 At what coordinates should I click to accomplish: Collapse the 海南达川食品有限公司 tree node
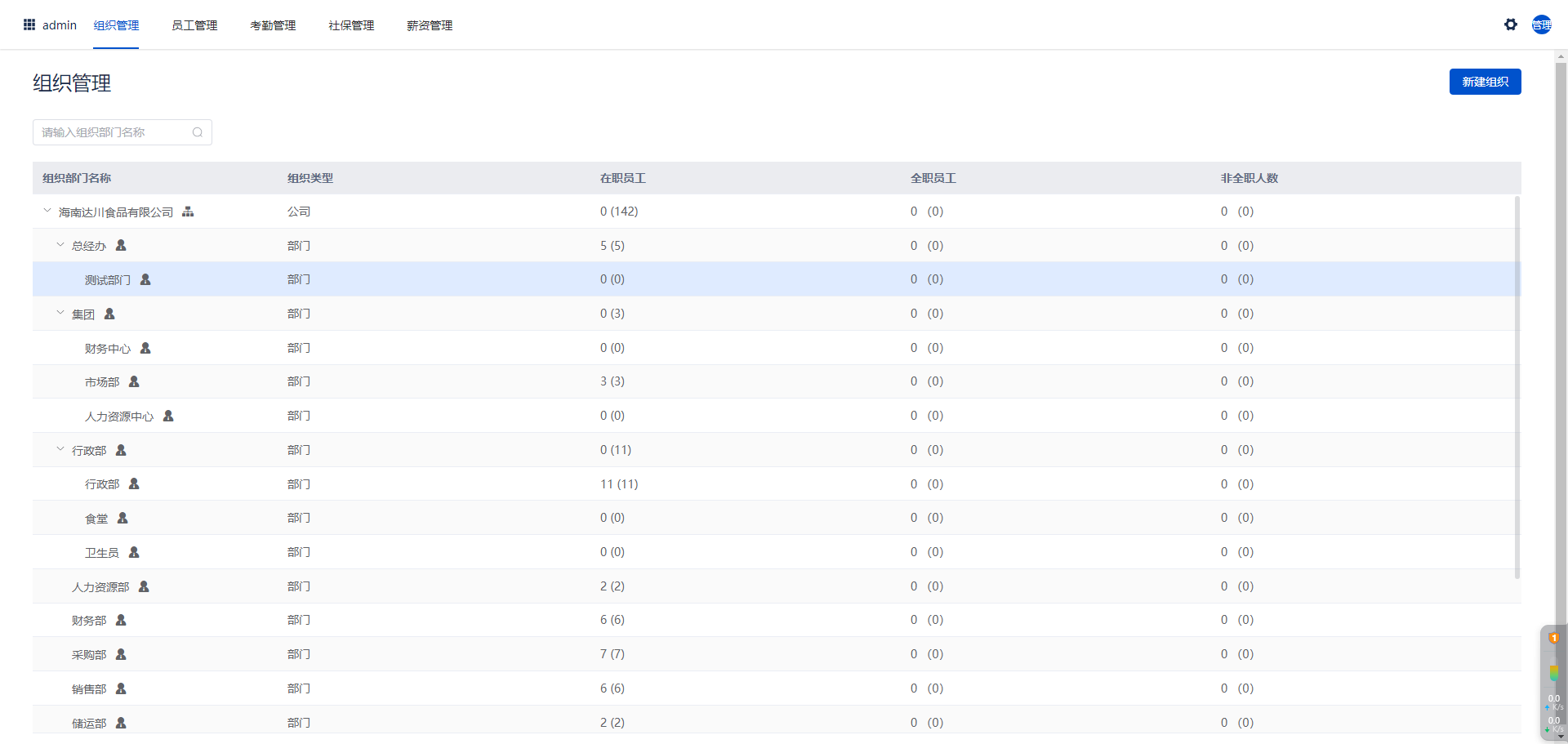(47, 211)
